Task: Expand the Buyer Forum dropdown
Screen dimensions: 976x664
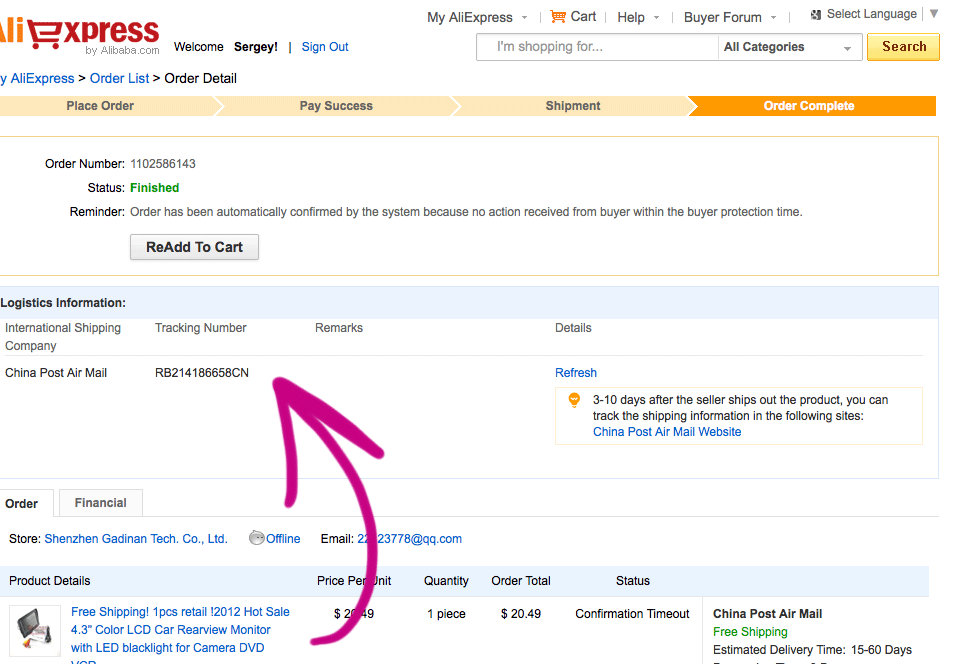Action: pyautogui.click(x=773, y=17)
